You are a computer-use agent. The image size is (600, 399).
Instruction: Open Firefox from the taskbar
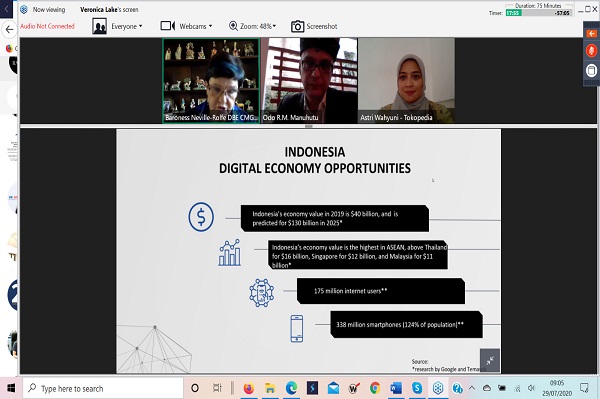click(x=249, y=389)
